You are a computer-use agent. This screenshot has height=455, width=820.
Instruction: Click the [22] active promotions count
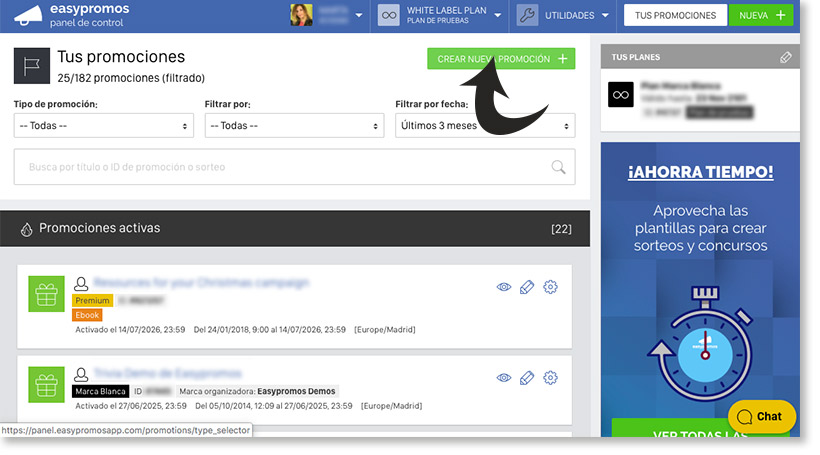(561, 229)
